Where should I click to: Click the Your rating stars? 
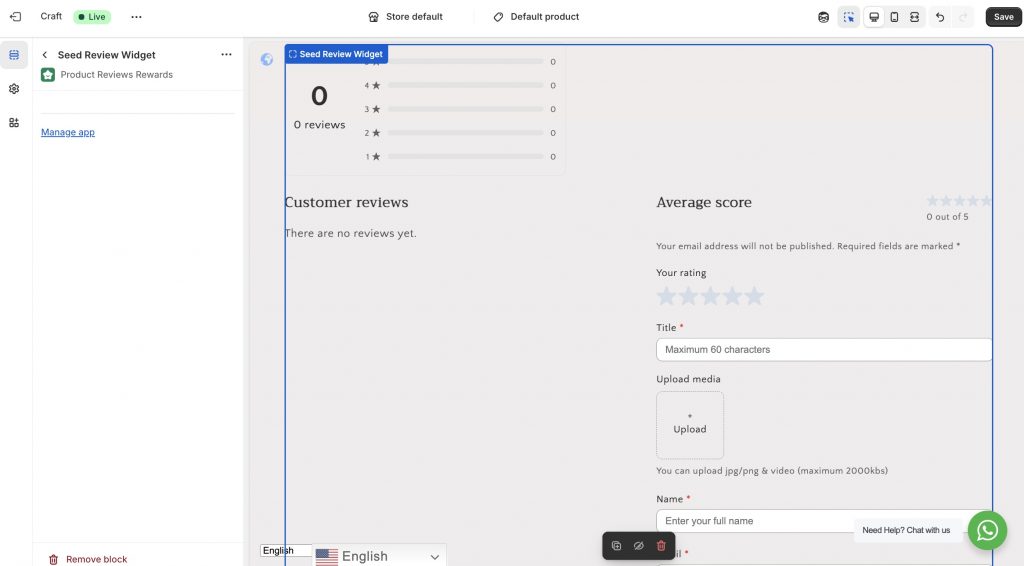click(x=710, y=296)
